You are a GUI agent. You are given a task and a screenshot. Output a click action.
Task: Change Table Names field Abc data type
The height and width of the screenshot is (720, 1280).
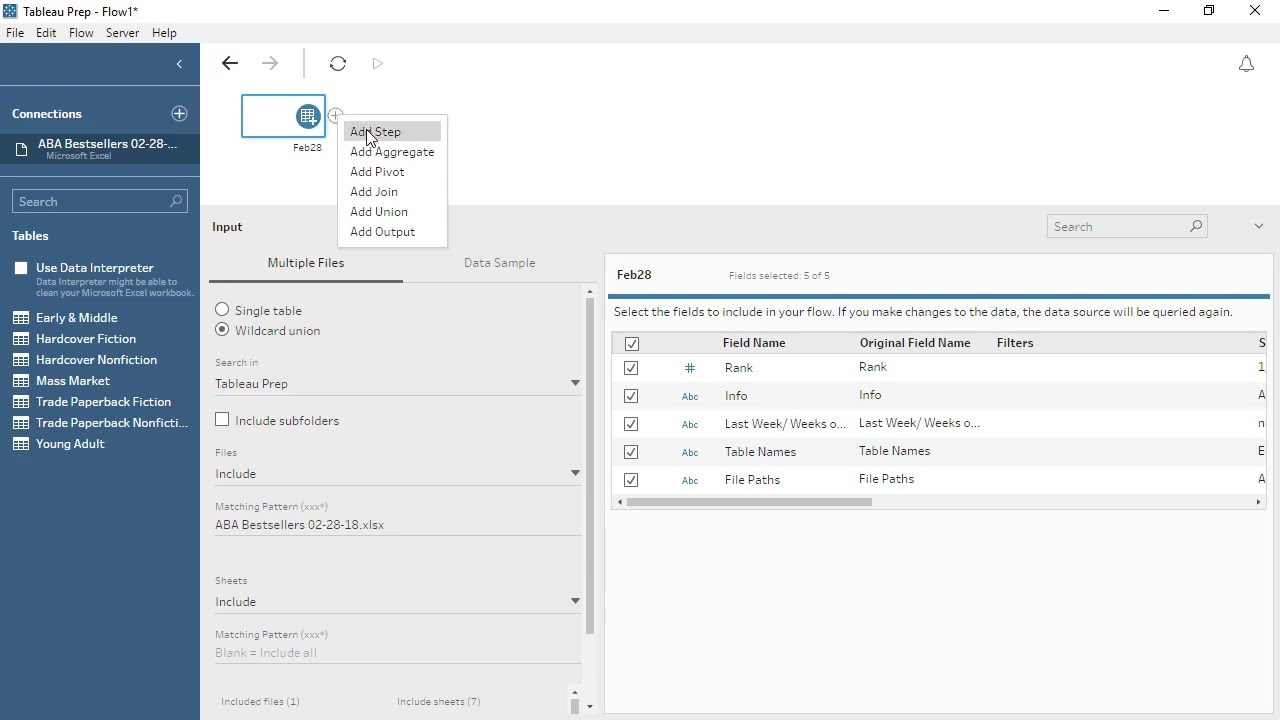pos(690,452)
